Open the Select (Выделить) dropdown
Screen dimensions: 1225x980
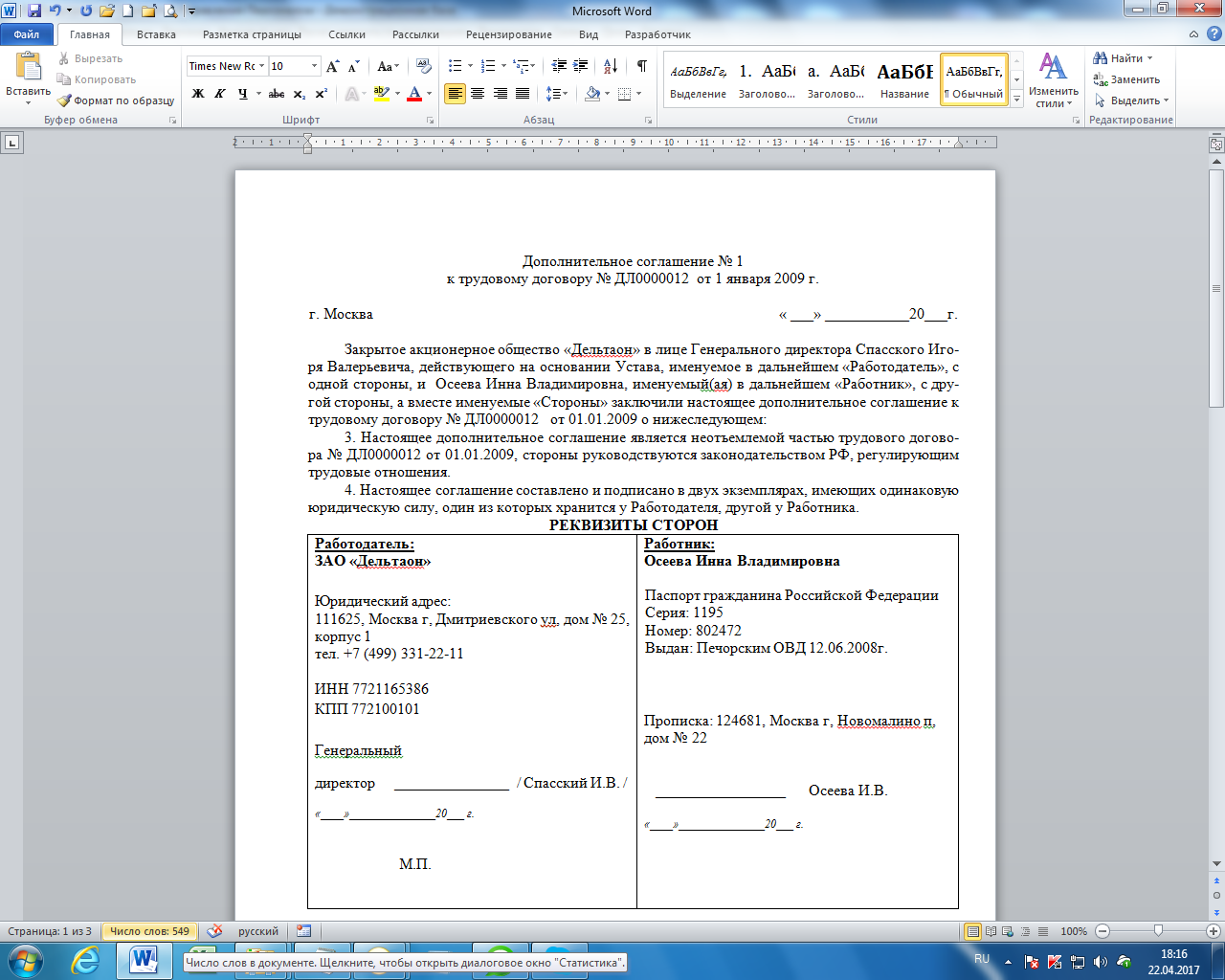tap(1132, 100)
